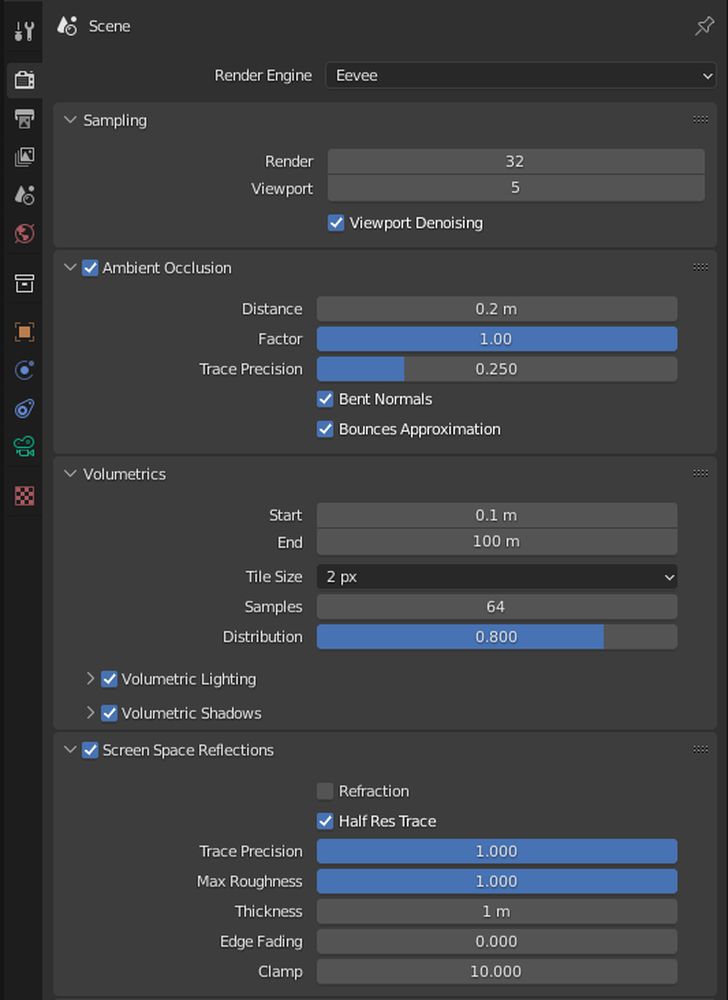
Task: Disable Viewport Denoising
Action: 335,223
